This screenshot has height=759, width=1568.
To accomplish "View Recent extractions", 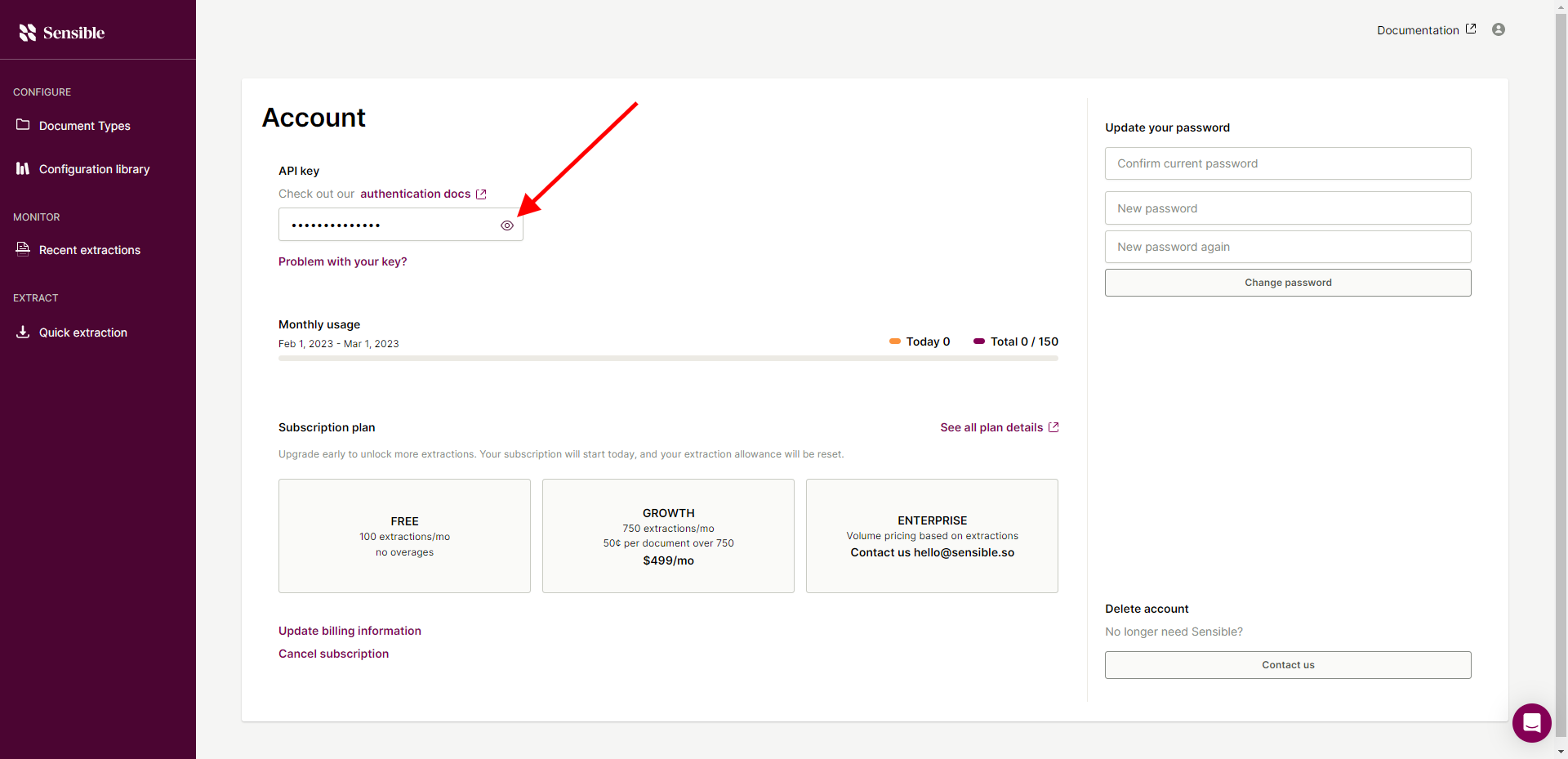I will point(90,250).
